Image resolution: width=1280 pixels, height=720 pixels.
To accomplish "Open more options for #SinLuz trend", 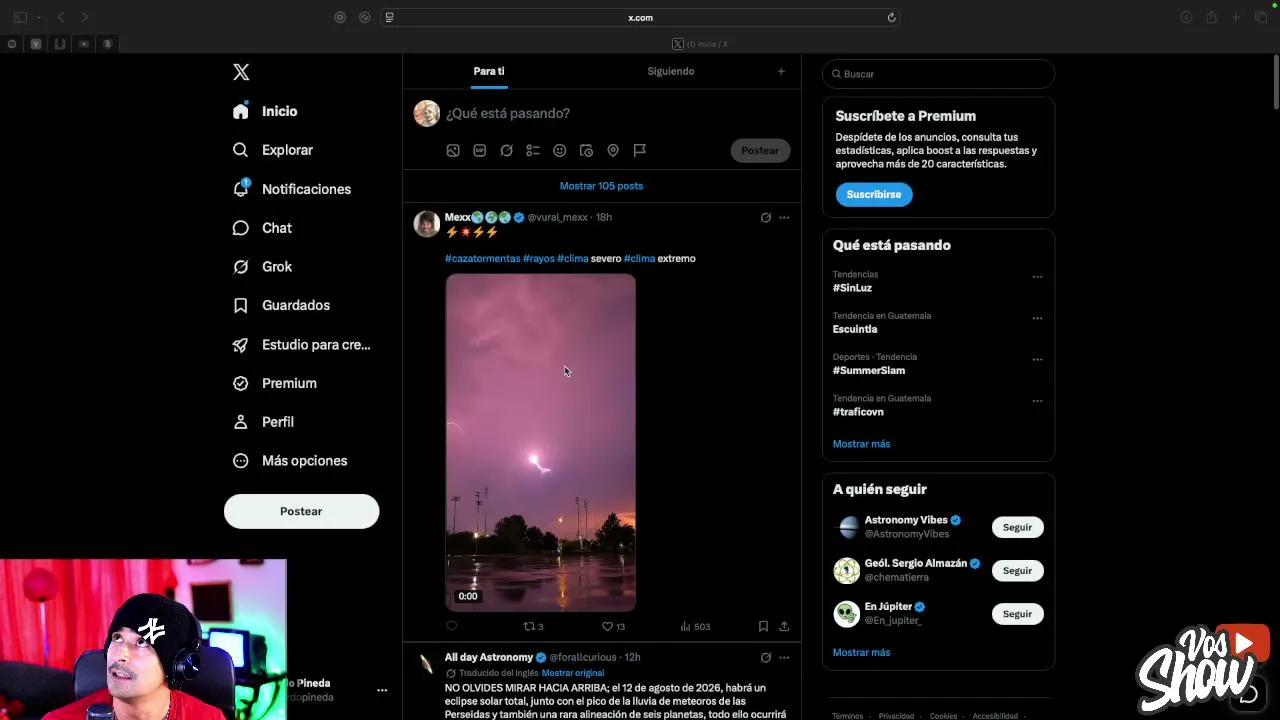I will tap(1037, 277).
